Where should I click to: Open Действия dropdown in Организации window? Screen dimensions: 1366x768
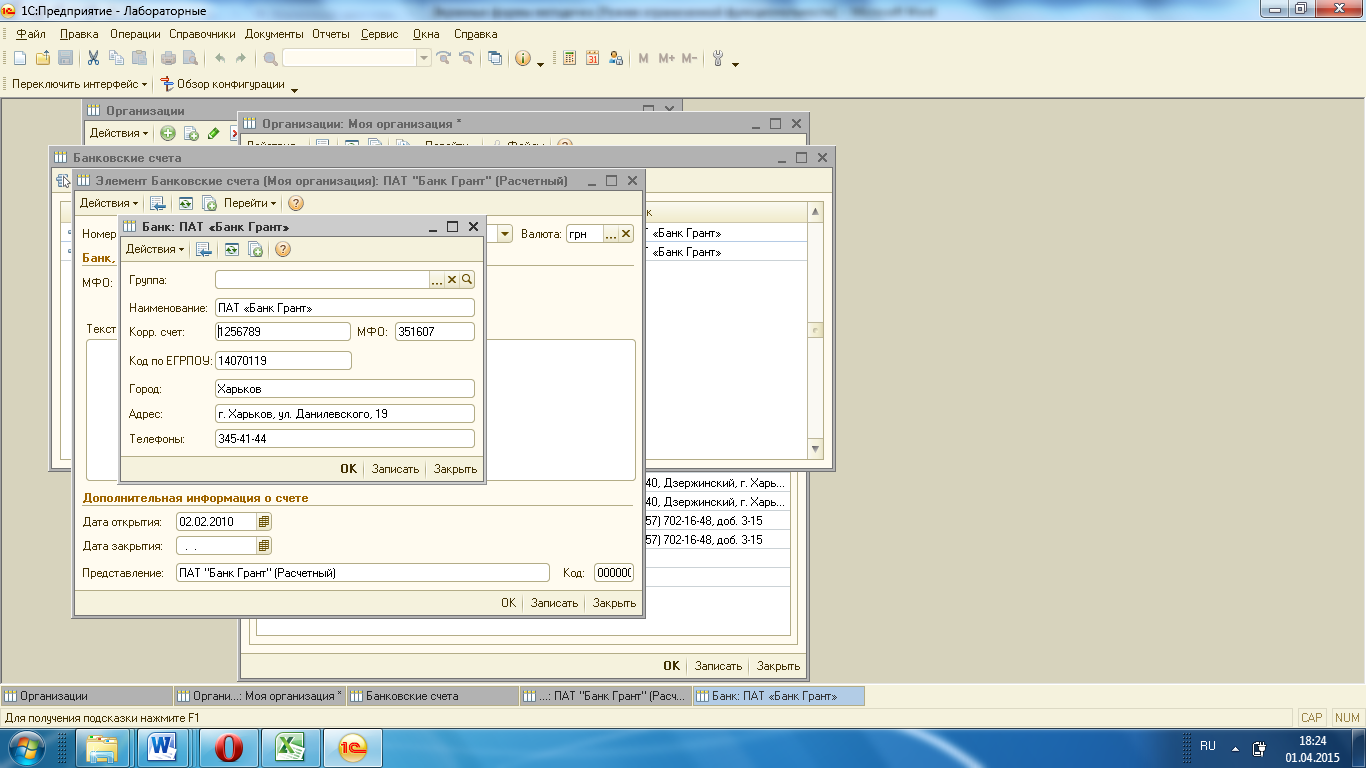[119, 133]
